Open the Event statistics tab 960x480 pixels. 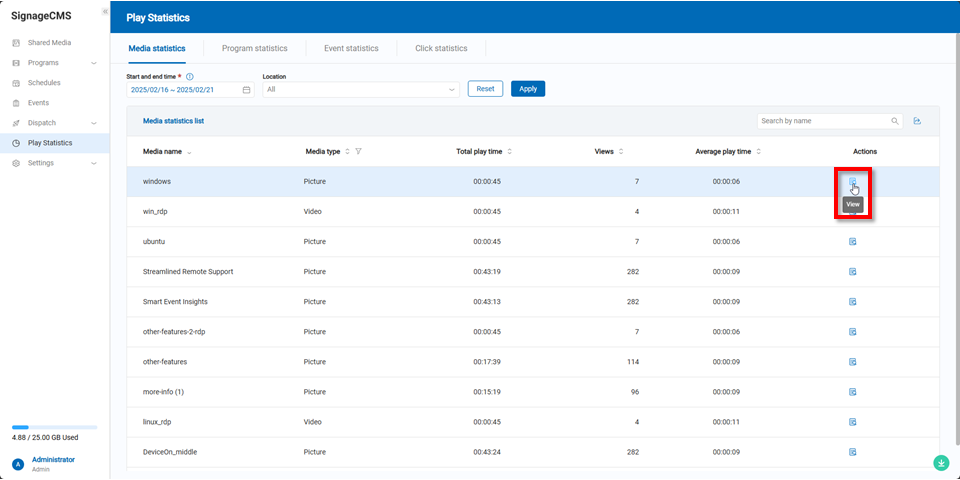click(351, 48)
